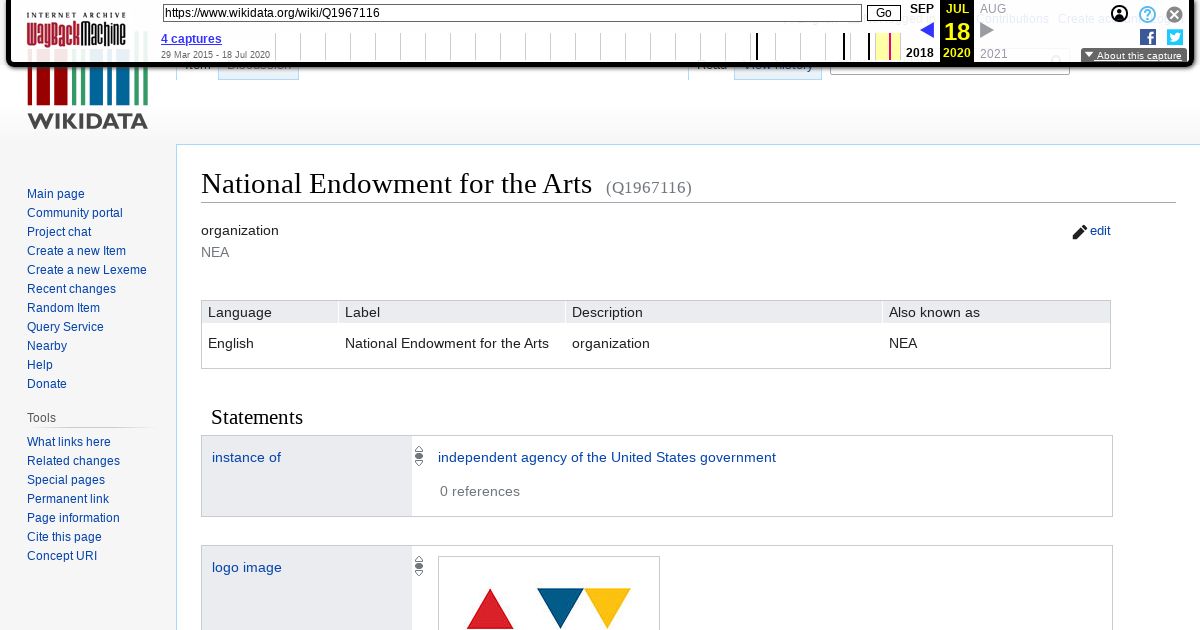Open the Wayback user account icon
This screenshot has width=1200, height=630.
(x=1120, y=14)
